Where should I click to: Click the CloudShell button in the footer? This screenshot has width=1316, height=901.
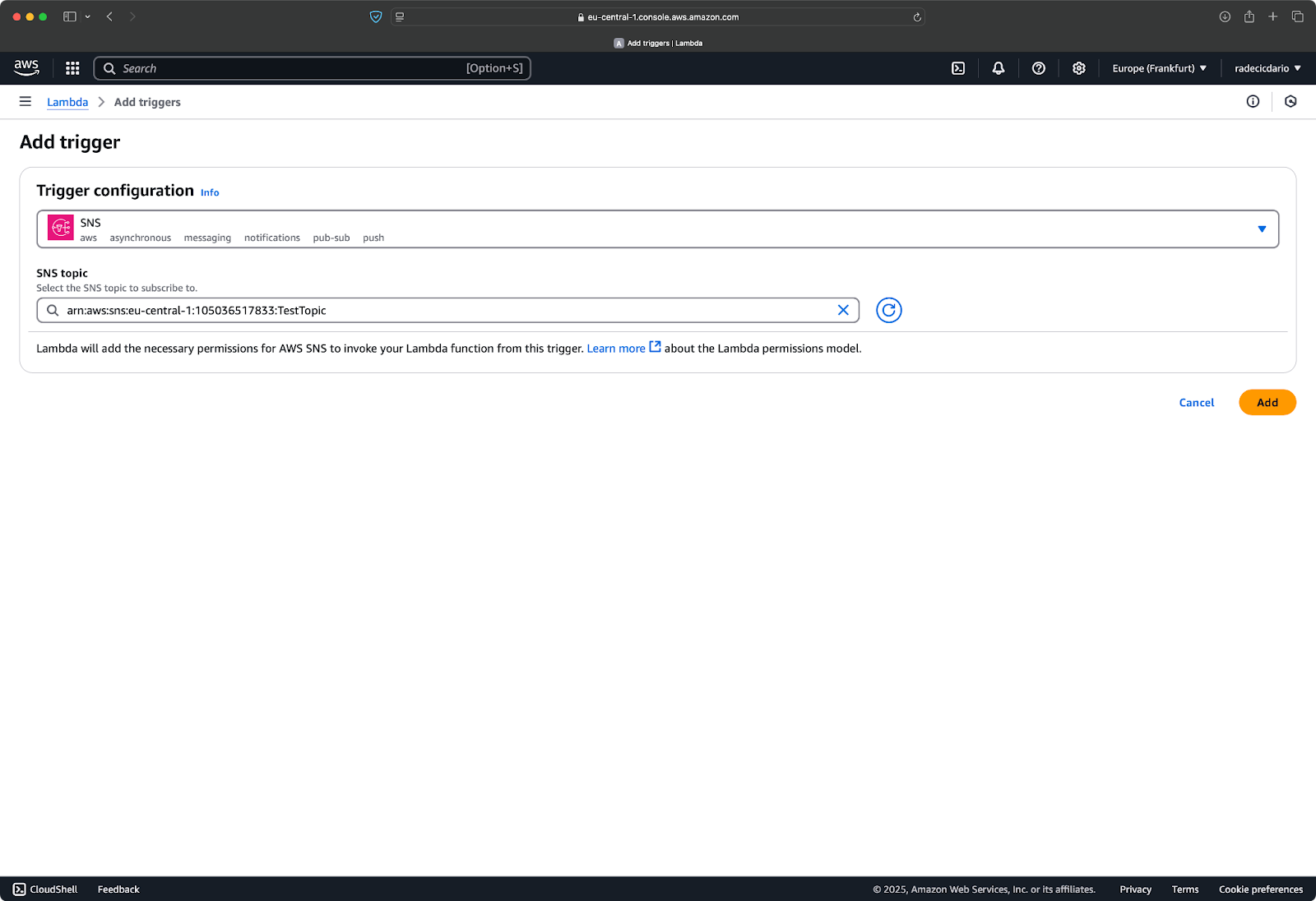[45, 889]
